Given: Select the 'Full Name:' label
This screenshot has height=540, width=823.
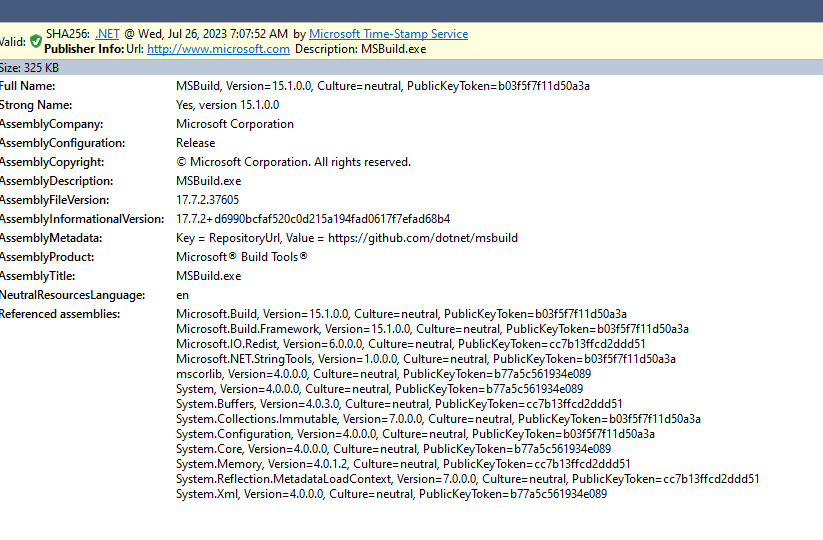Looking at the screenshot, I should click(x=27, y=86).
